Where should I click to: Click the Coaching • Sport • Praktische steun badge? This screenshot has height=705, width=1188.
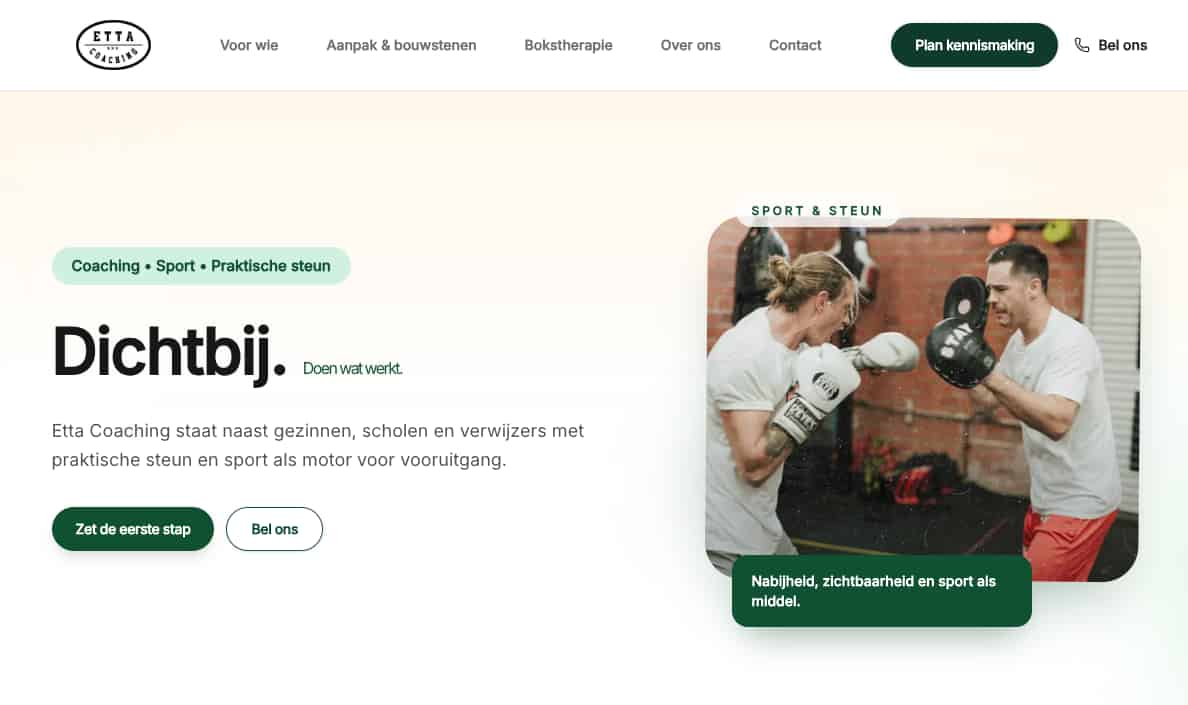[x=201, y=266]
